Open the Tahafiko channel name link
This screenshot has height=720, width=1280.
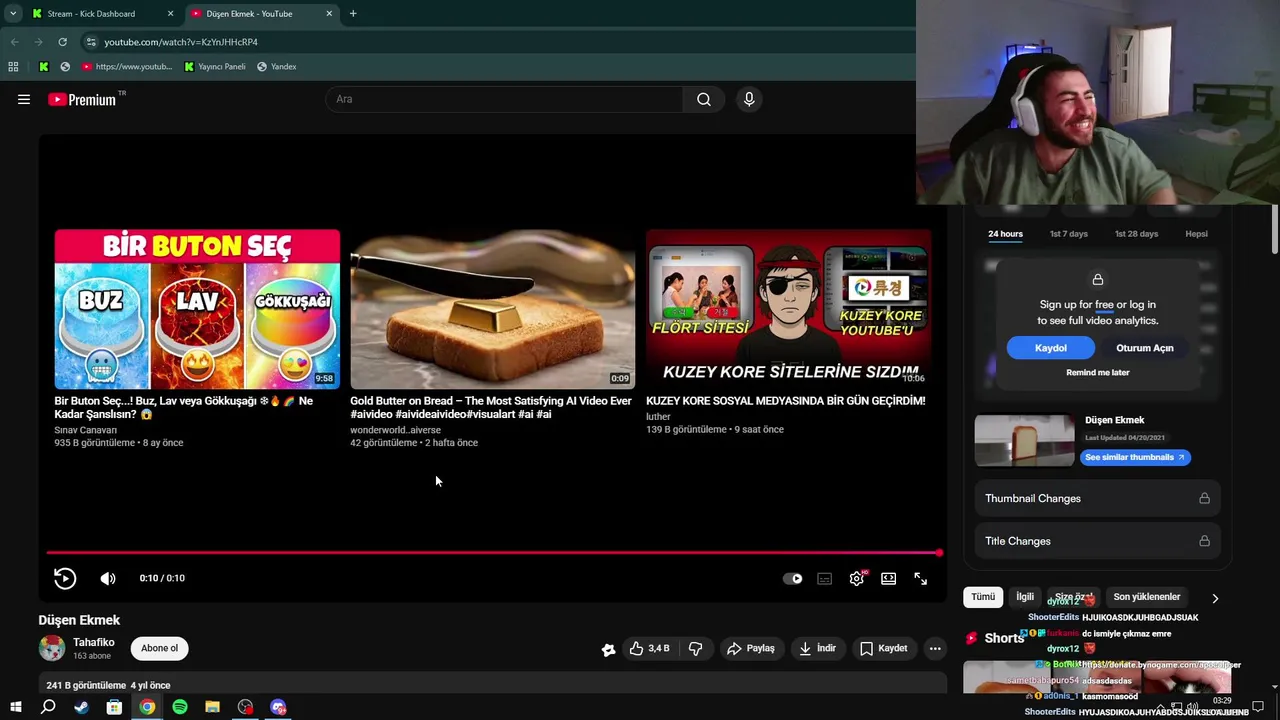point(94,642)
